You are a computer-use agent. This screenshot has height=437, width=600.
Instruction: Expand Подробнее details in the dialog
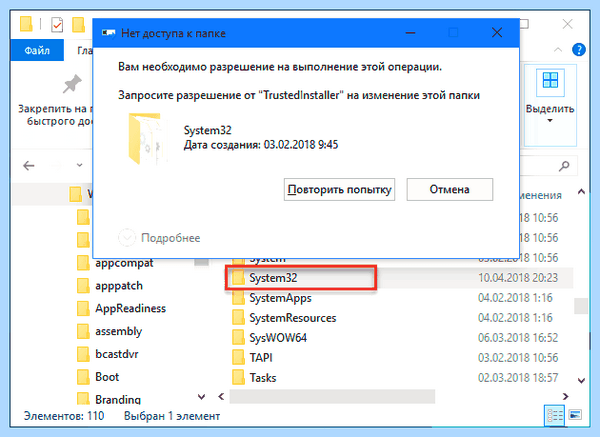click(x=159, y=238)
